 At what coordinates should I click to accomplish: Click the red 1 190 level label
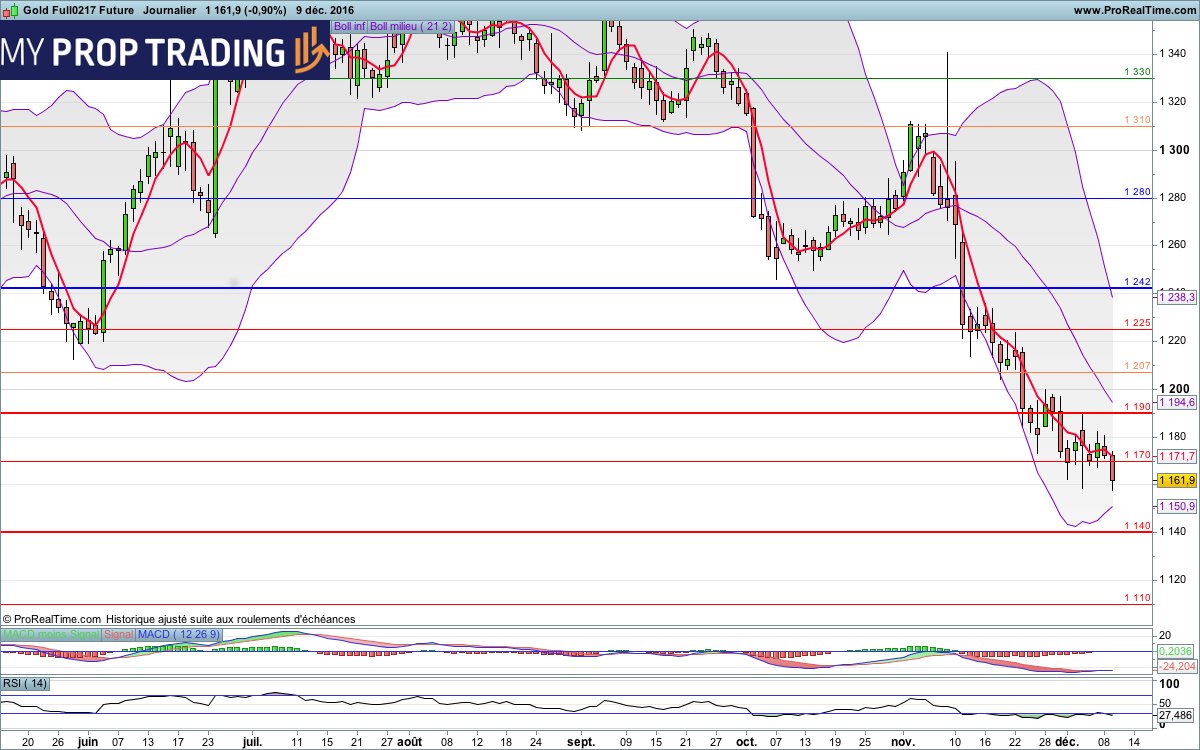(1137, 407)
